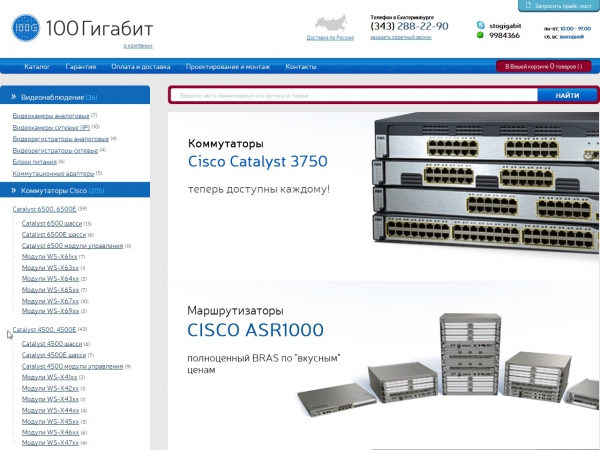This screenshot has width=600, height=450.
Task: Click the green ICQ icon beside 9984366
Action: [480, 35]
